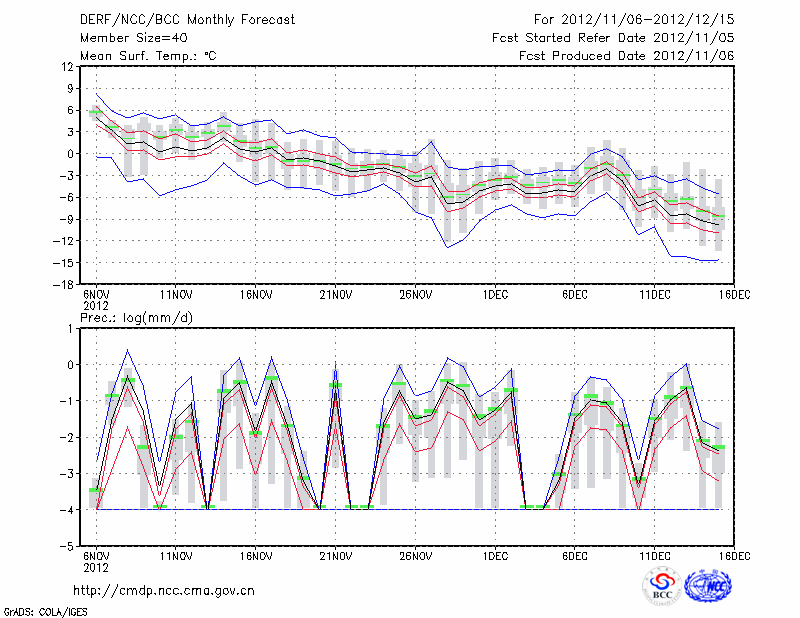Click 16DEC on the precipitation chart axis
Viewport: 800px width, 618px height.
[733, 557]
